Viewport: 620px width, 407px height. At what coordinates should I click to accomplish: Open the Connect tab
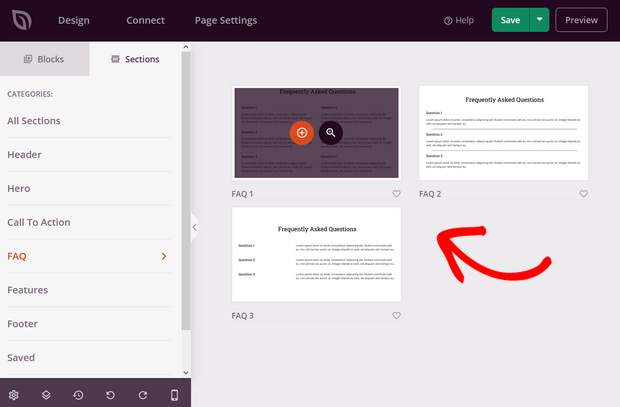(x=145, y=20)
